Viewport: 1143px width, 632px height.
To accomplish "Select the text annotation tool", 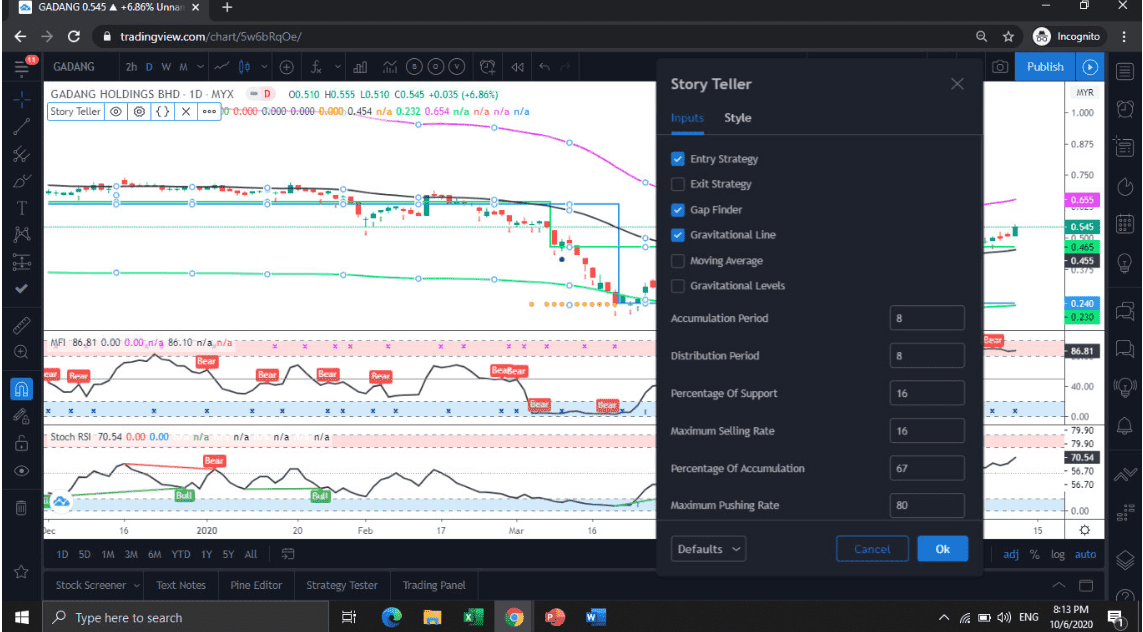I will pyautogui.click(x=22, y=208).
